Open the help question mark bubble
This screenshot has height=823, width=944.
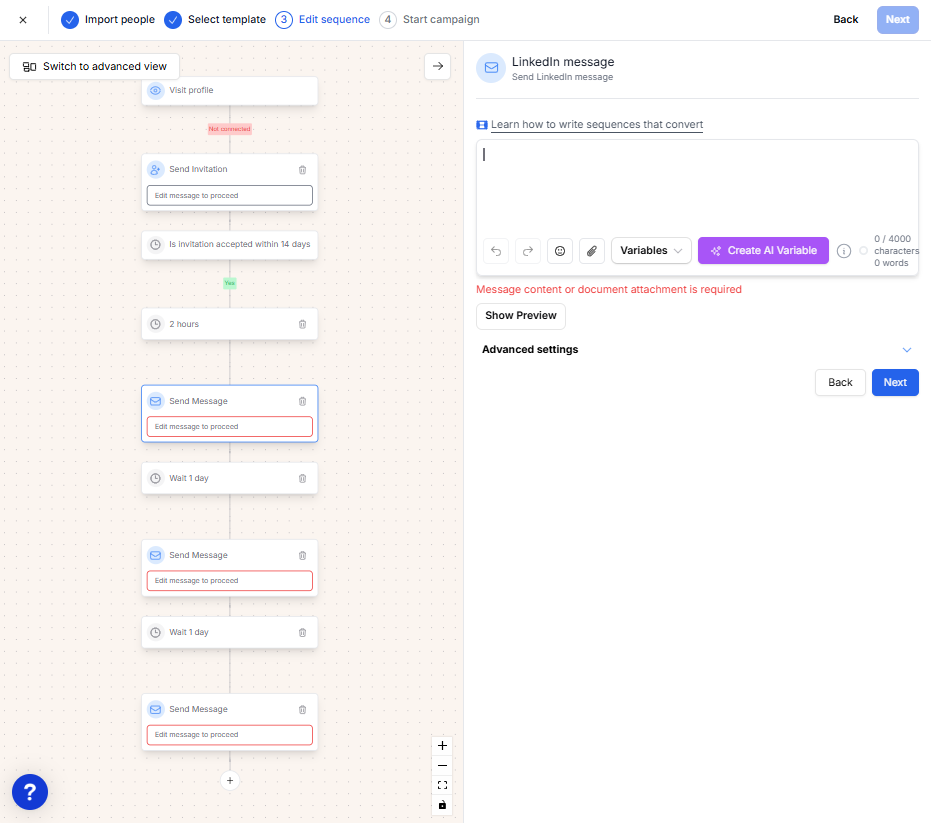coord(30,792)
